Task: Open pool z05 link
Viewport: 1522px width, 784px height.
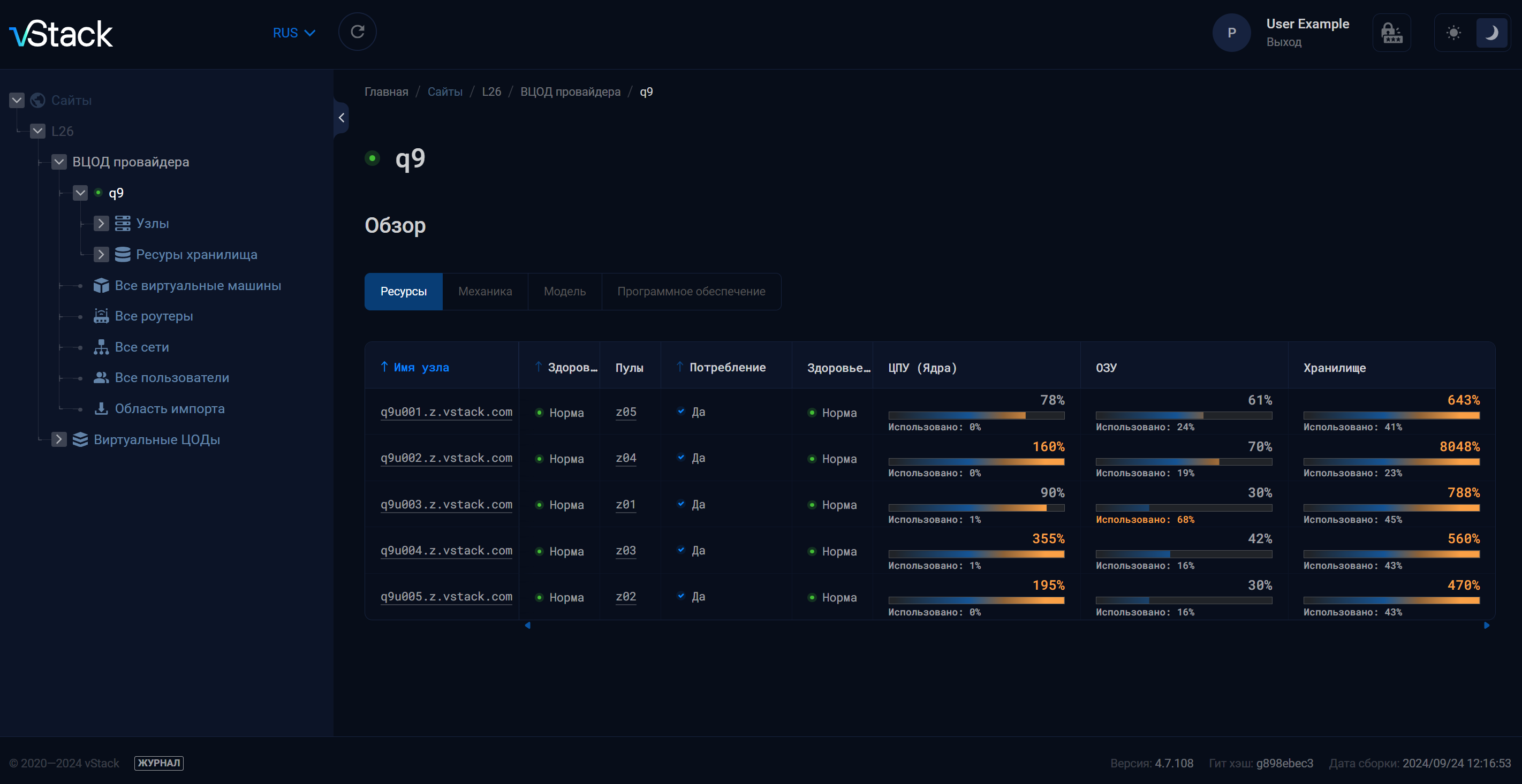Action: coord(626,412)
